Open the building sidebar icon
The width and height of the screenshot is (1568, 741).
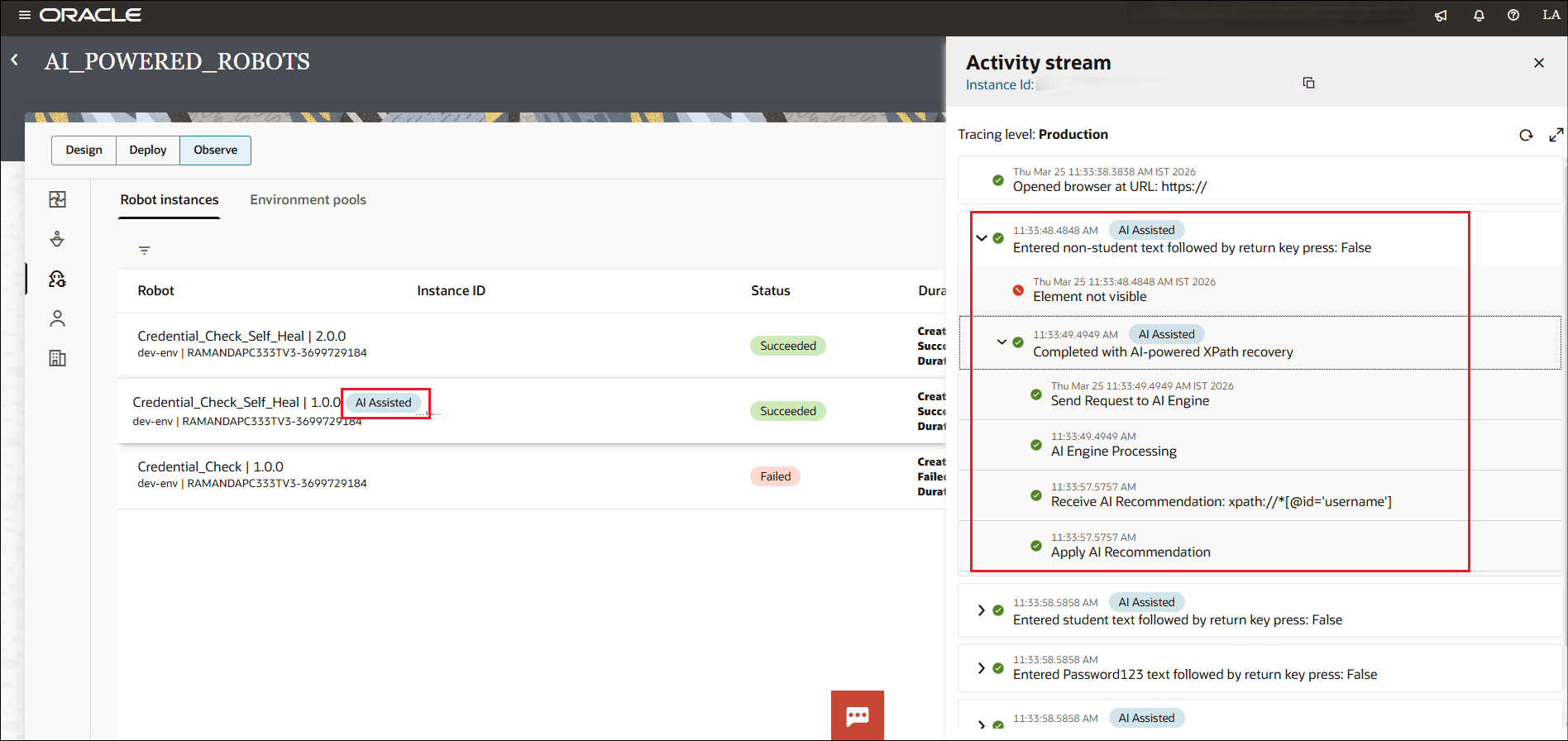[57, 358]
